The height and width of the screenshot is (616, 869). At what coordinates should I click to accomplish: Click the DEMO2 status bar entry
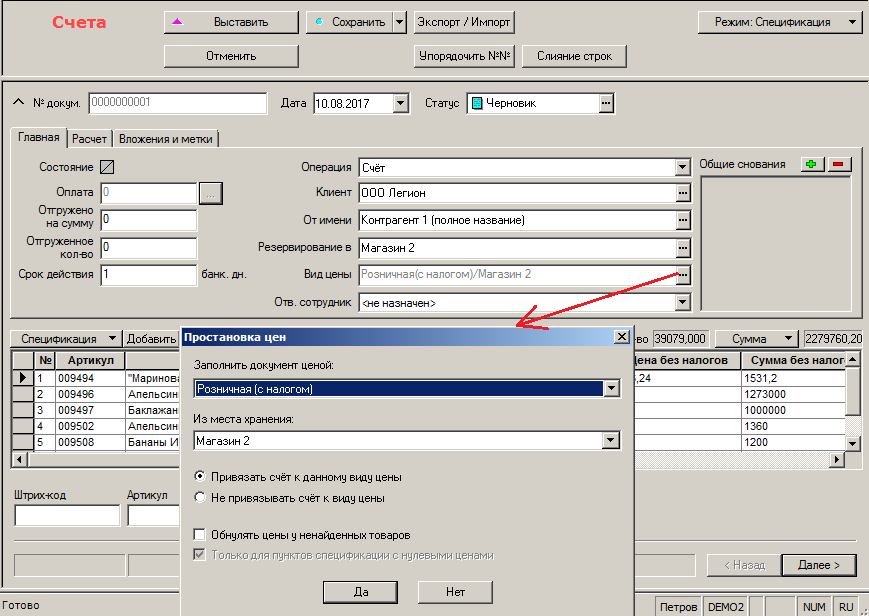pyautogui.click(x=725, y=607)
